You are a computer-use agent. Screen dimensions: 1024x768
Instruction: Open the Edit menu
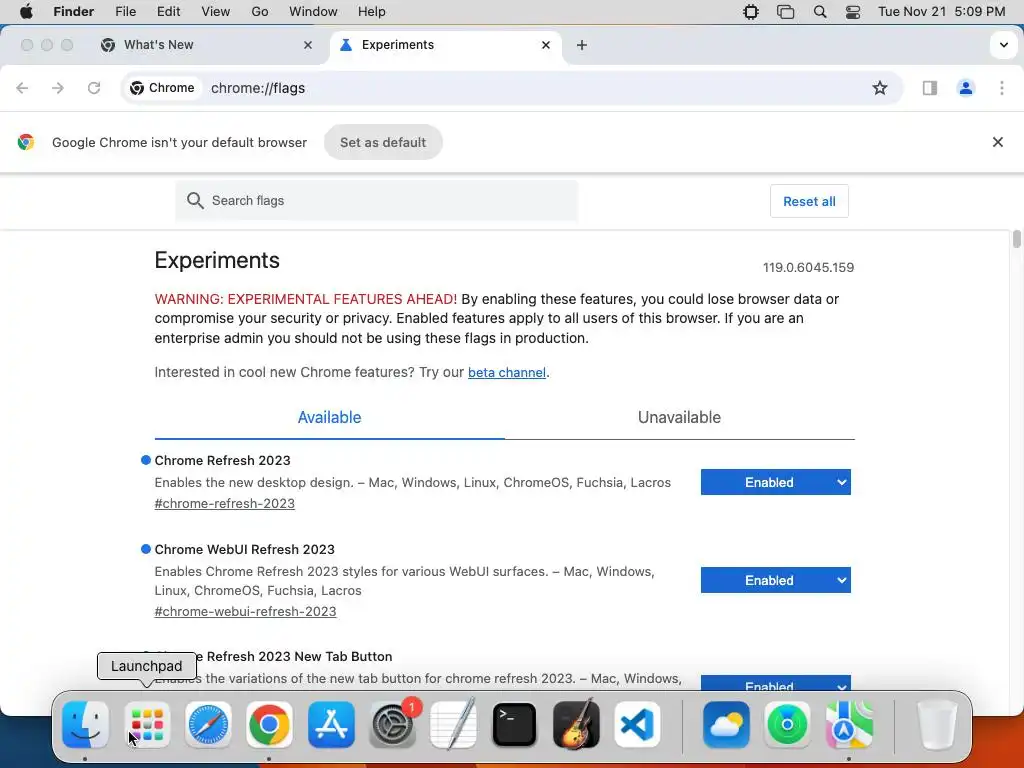pos(168,12)
